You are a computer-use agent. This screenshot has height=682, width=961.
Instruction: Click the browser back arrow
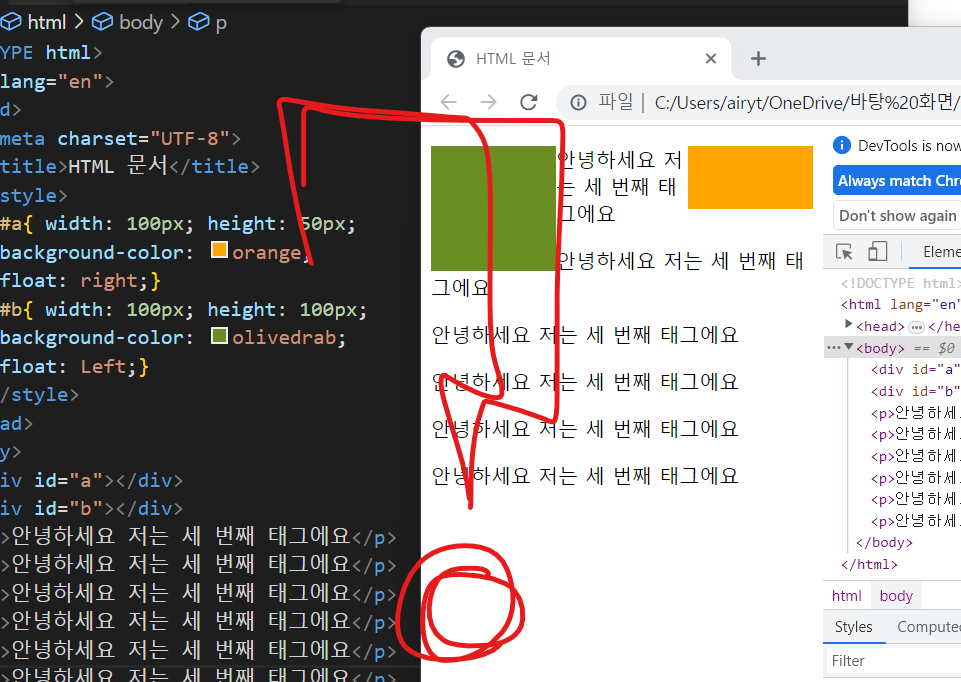coord(449,102)
